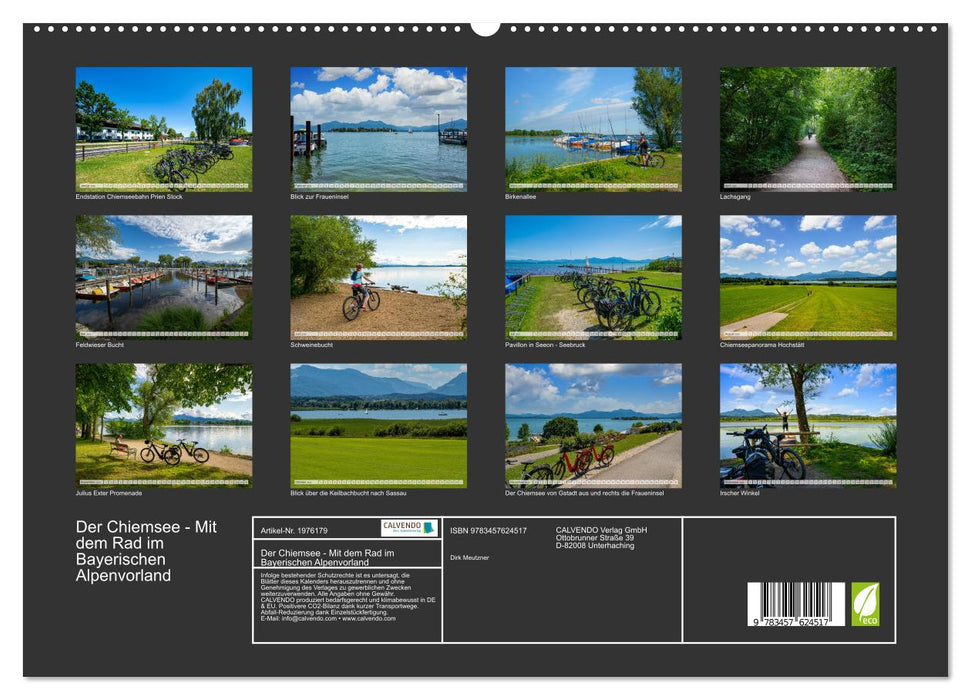Select the 'Chiemseepanorama Hochstätt' landscape photo

[x=807, y=280]
